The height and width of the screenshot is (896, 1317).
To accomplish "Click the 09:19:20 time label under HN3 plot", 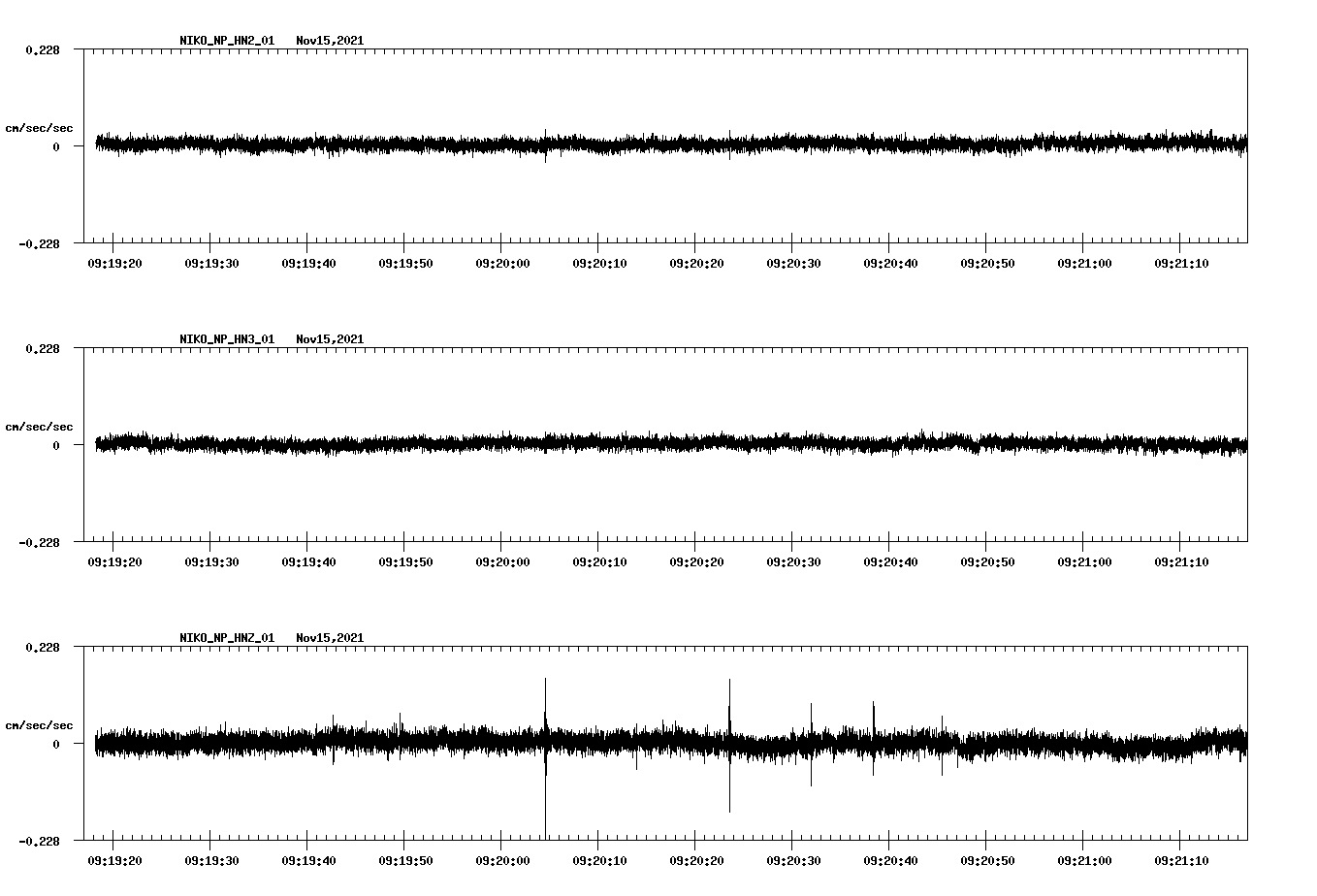I will point(114,561).
